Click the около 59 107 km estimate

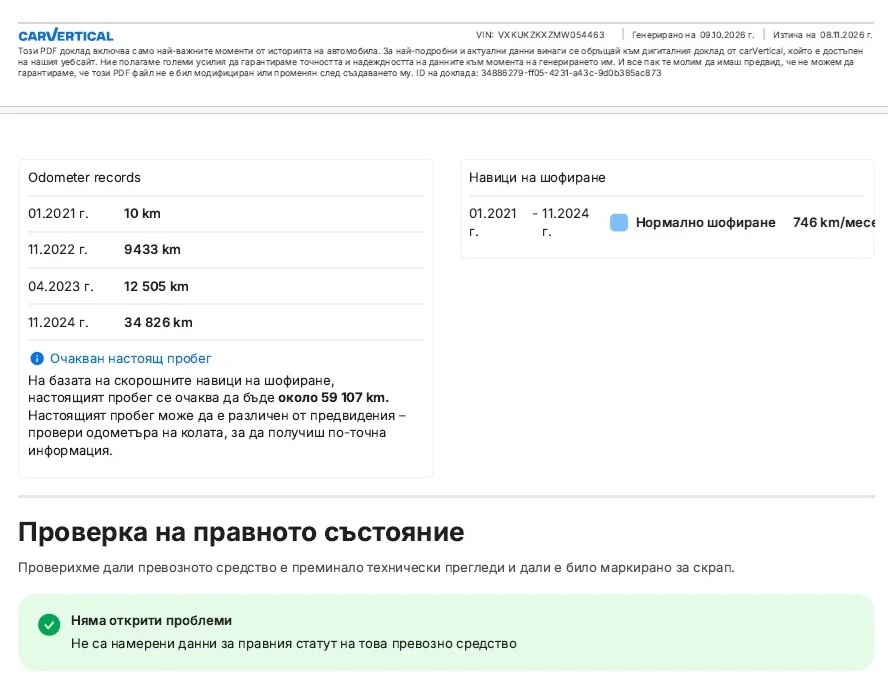tap(333, 398)
